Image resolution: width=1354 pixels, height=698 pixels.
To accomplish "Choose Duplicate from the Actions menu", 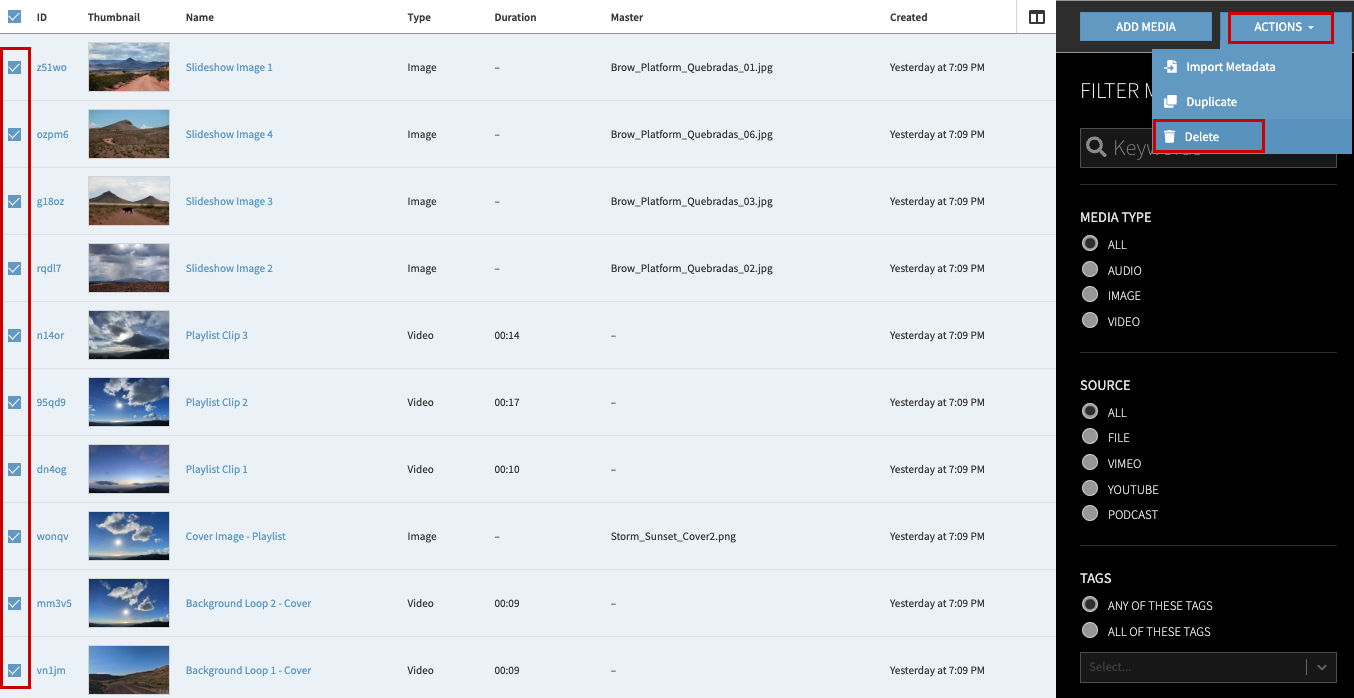I will [x=1211, y=102].
